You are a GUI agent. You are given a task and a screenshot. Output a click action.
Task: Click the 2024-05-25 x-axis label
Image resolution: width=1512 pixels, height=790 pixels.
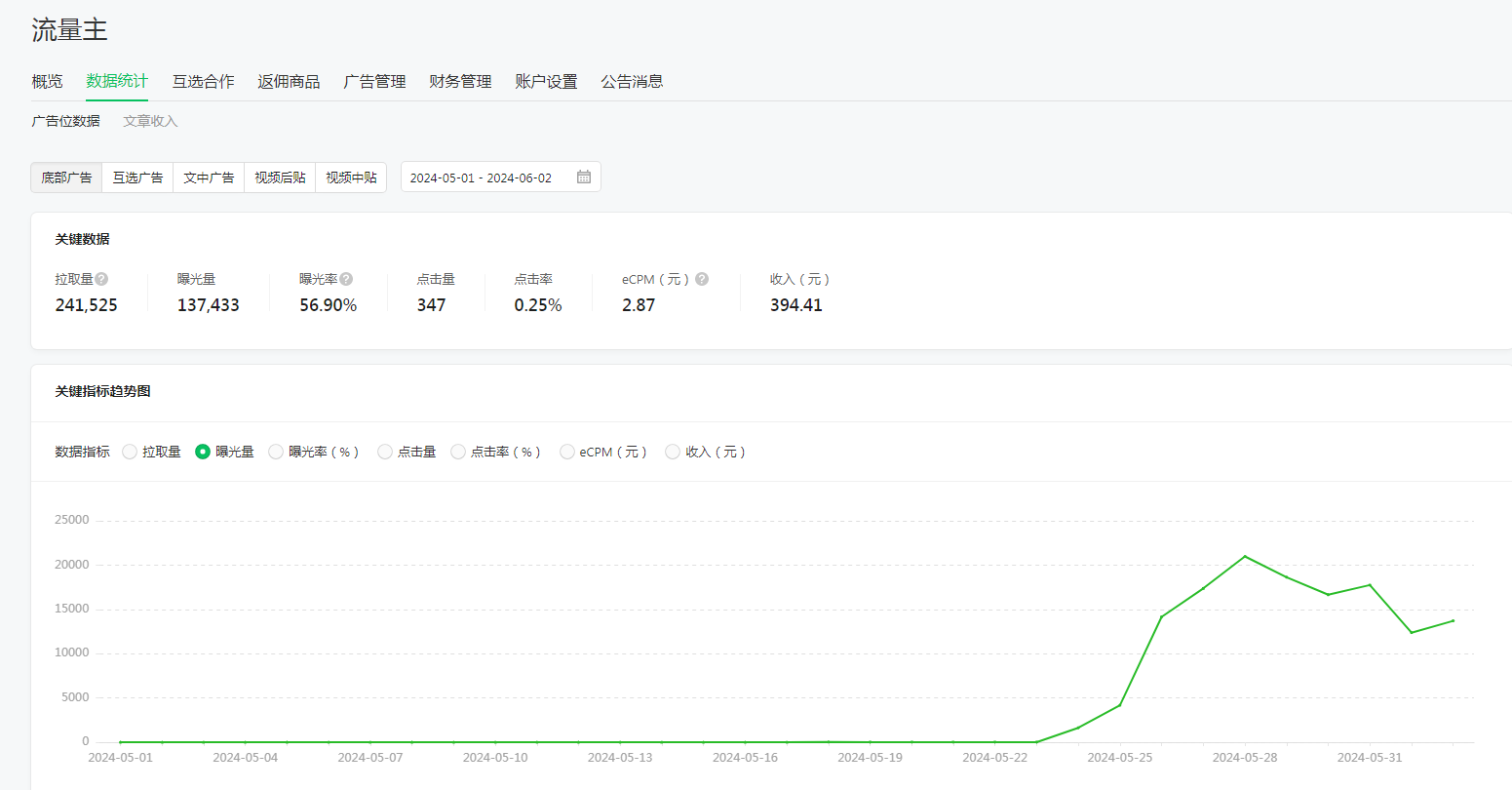click(x=1119, y=757)
